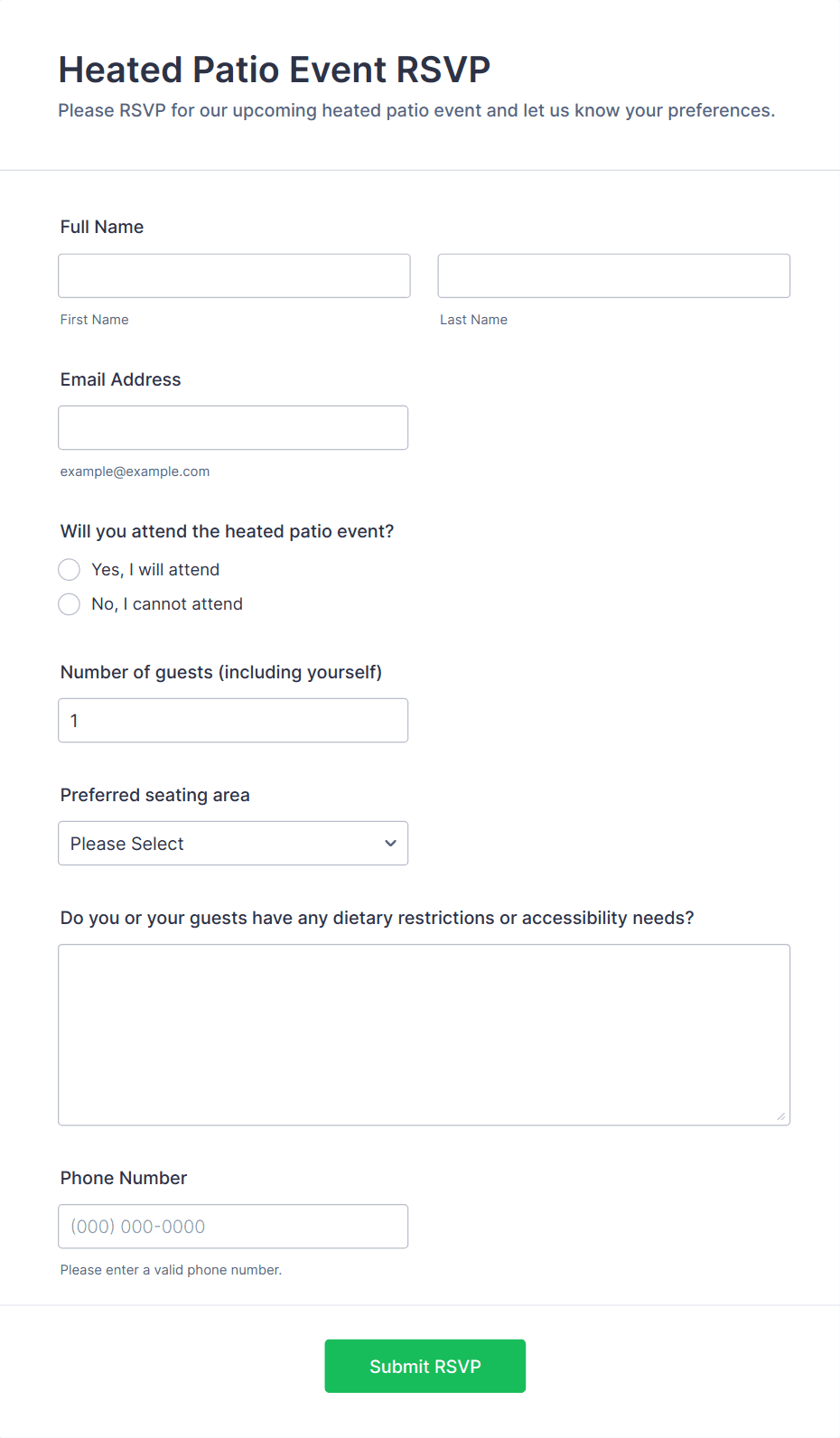Select the "Yes, I will attend" radio button
The image size is (840, 1438).
click(70, 570)
